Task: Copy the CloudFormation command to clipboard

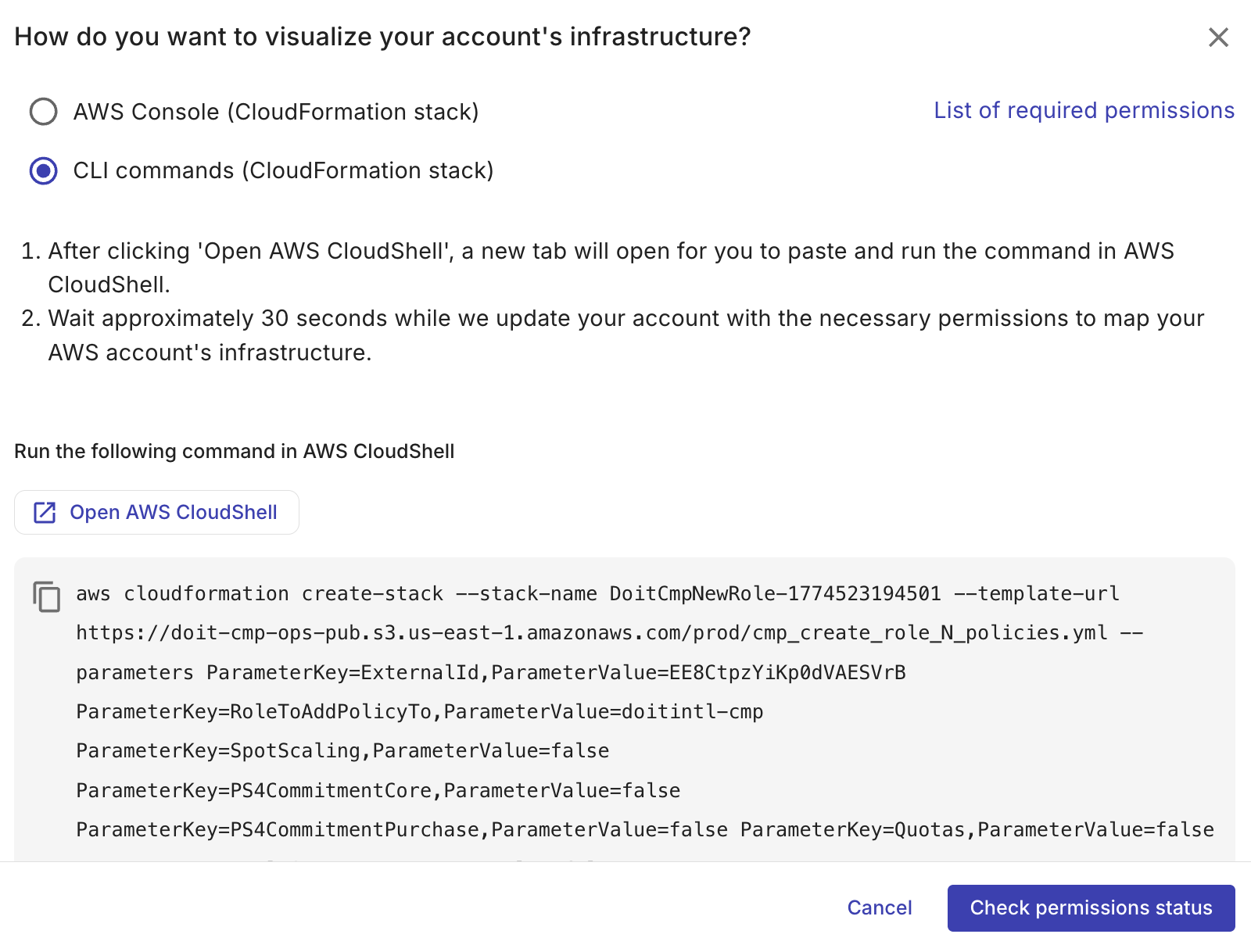Action: click(x=46, y=598)
